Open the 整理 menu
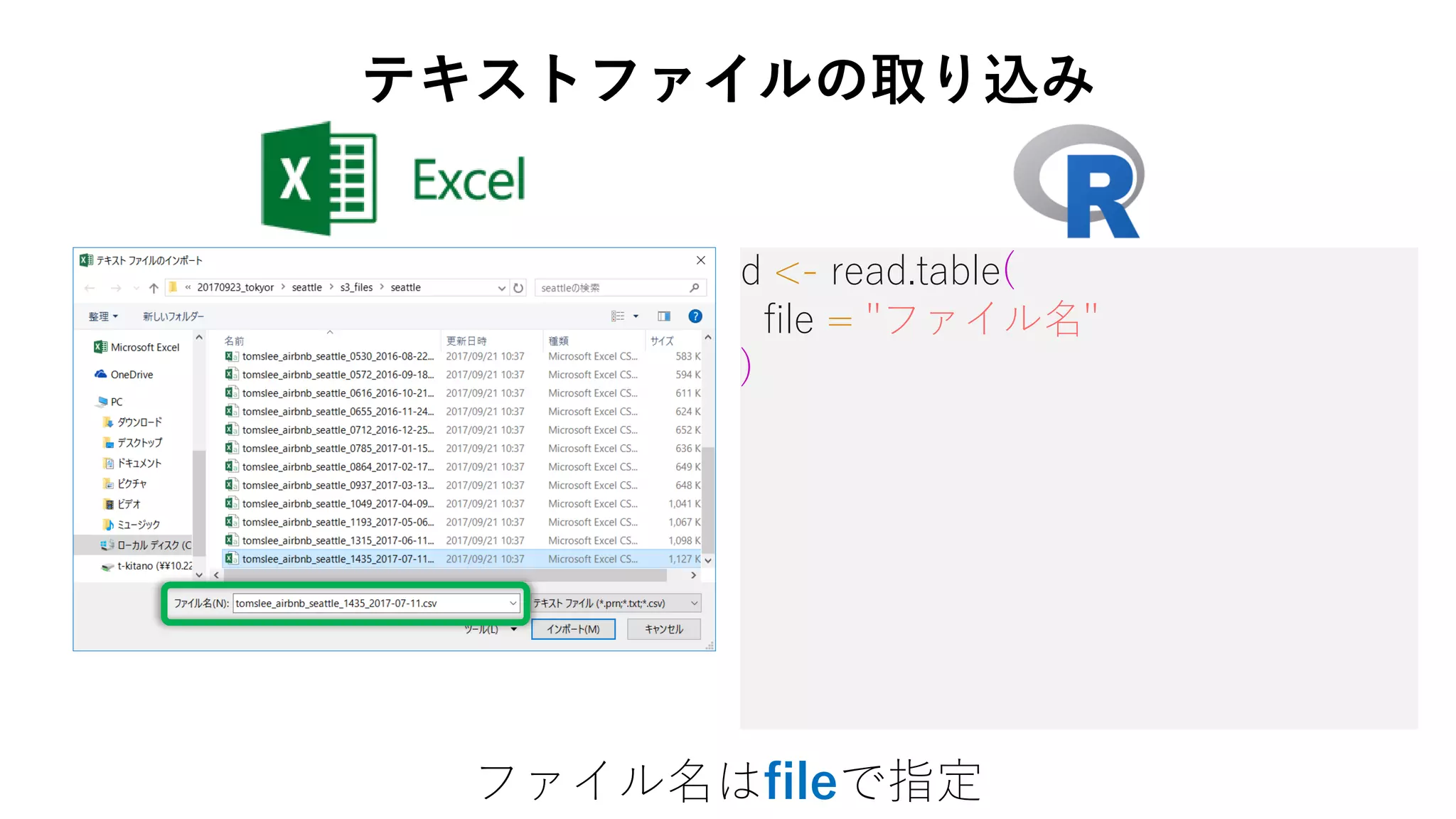This screenshot has width=1456, height=819. pyautogui.click(x=103, y=316)
